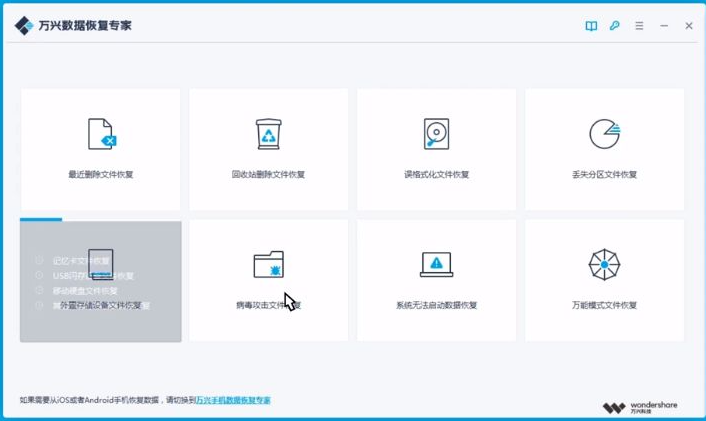Choose the all-around mode wheel icon

[x=604, y=264]
